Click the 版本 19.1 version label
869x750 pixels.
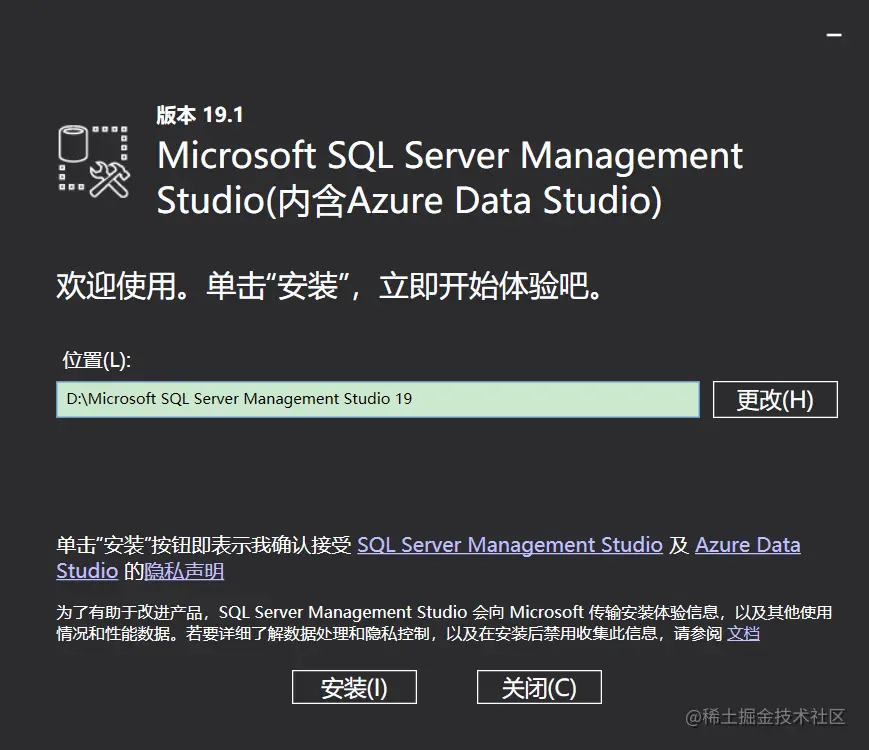point(200,115)
